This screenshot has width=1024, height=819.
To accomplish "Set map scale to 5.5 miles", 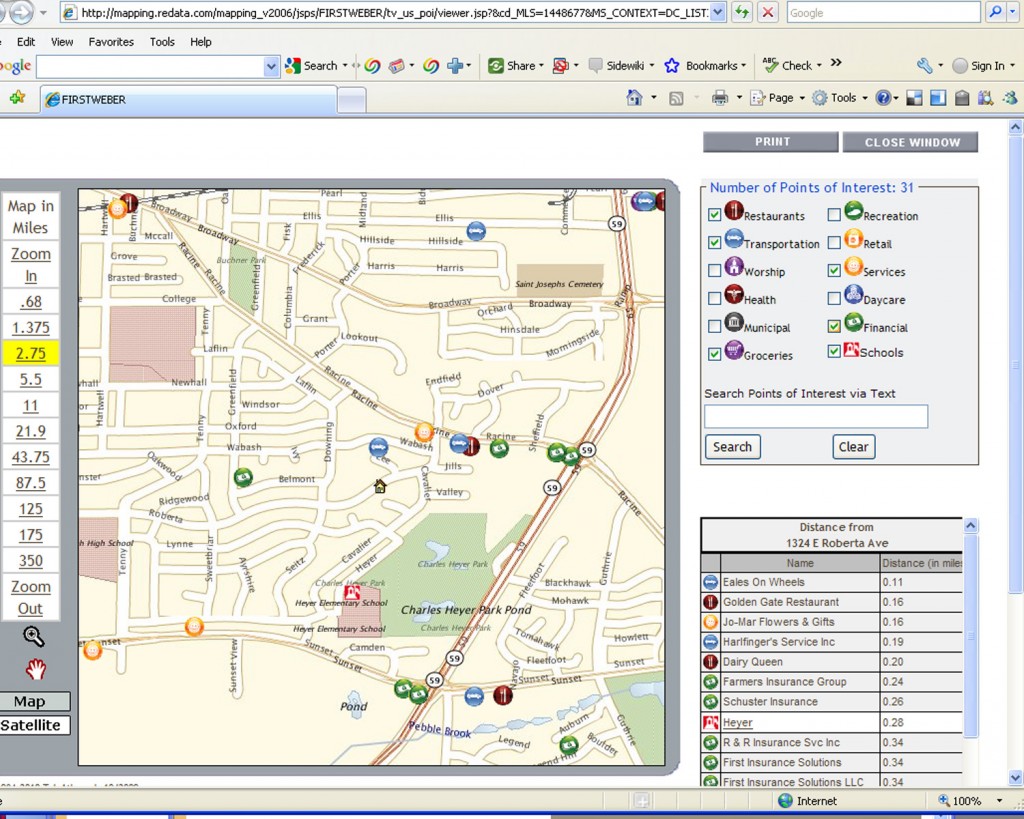I will click(31, 379).
